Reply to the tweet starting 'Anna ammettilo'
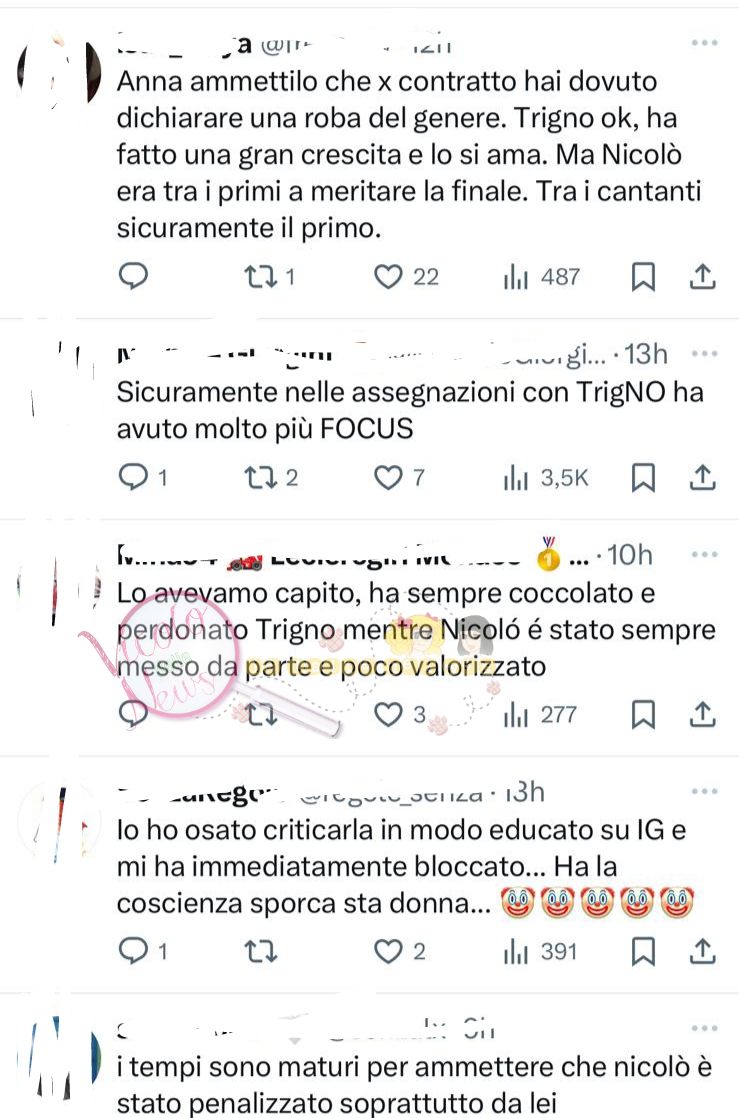The height and width of the screenshot is (1118, 739). click(x=133, y=277)
